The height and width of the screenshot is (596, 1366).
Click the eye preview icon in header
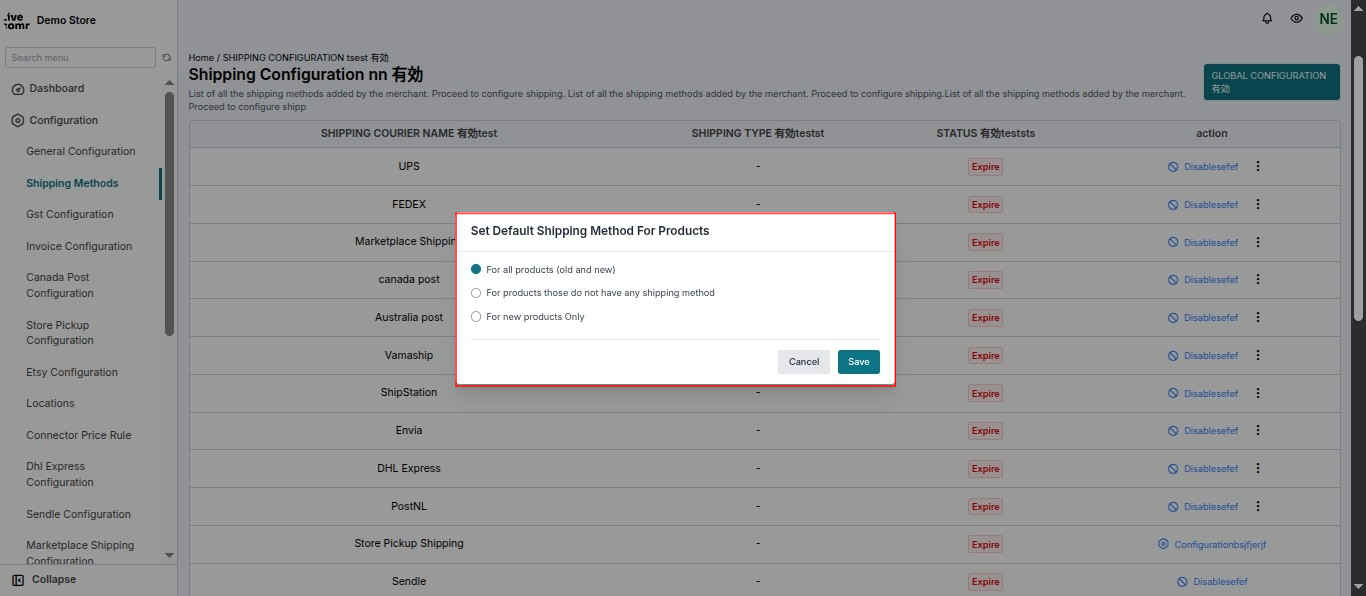1296,18
